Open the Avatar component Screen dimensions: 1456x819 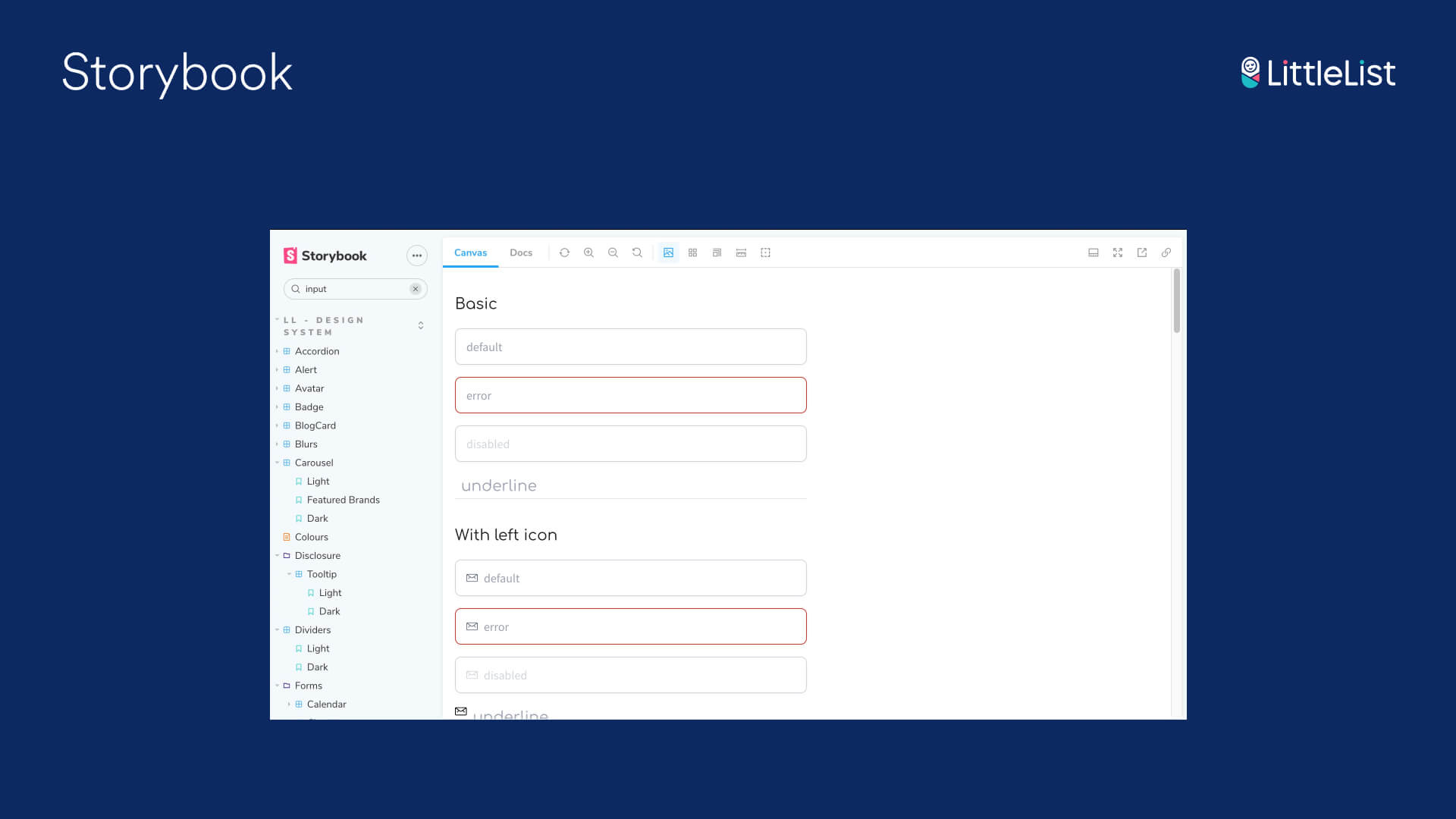pos(309,388)
